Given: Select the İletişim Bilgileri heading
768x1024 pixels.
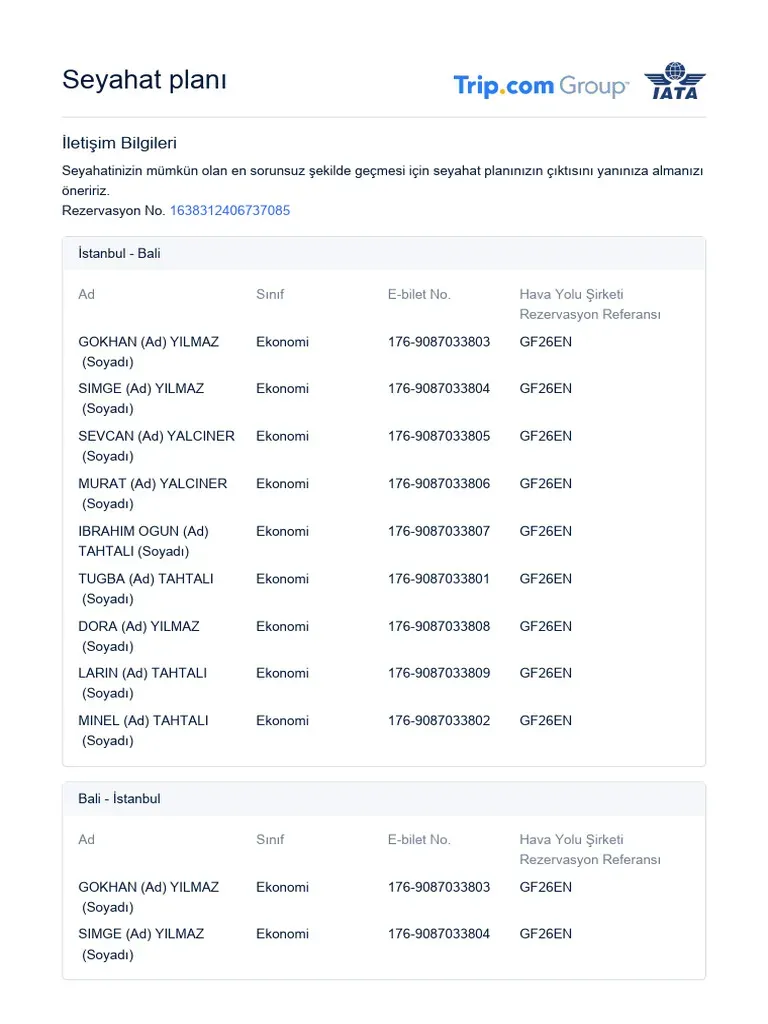Looking at the screenshot, I should (119, 143).
